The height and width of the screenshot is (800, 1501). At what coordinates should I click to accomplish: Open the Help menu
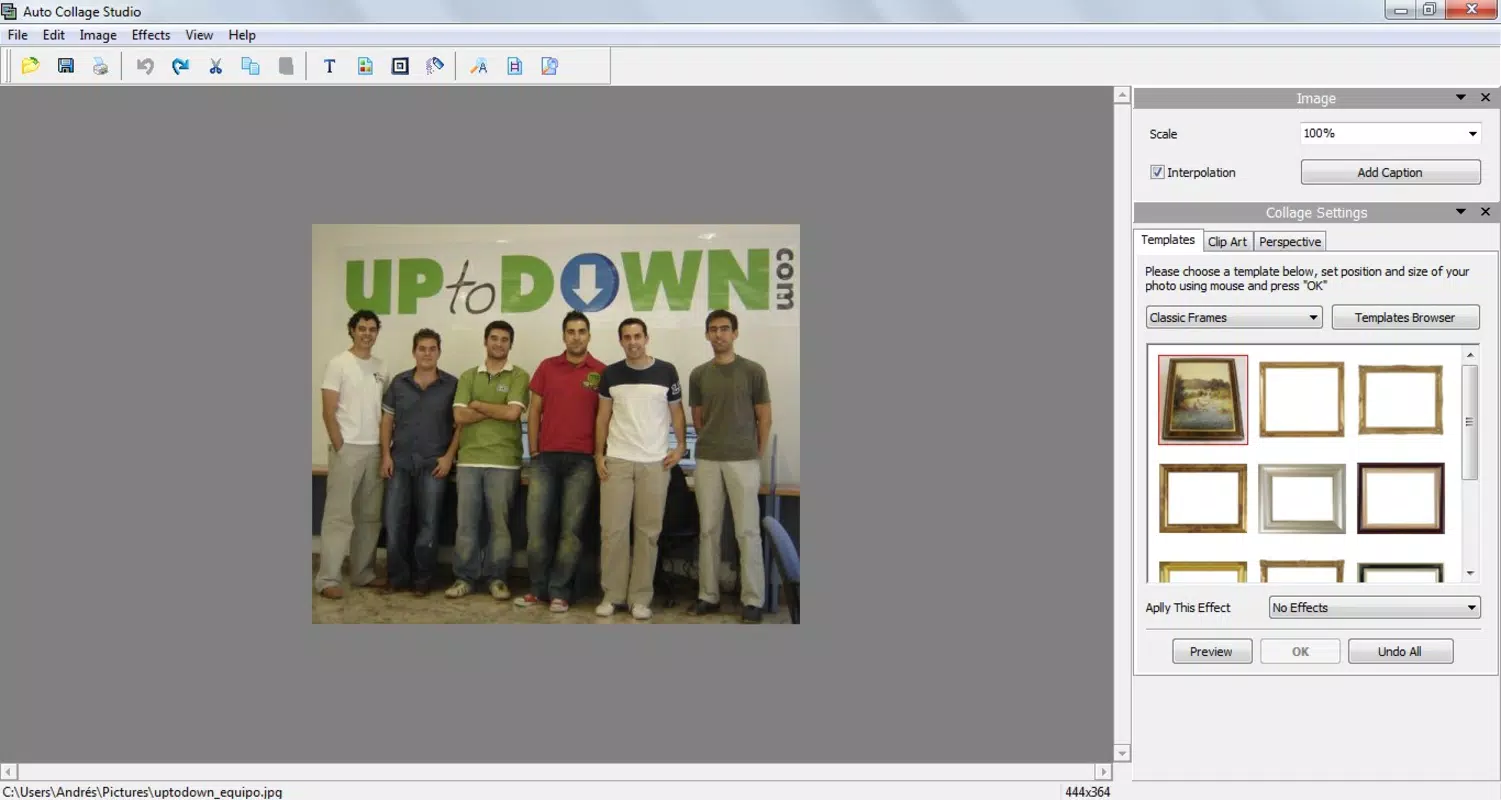coord(242,35)
